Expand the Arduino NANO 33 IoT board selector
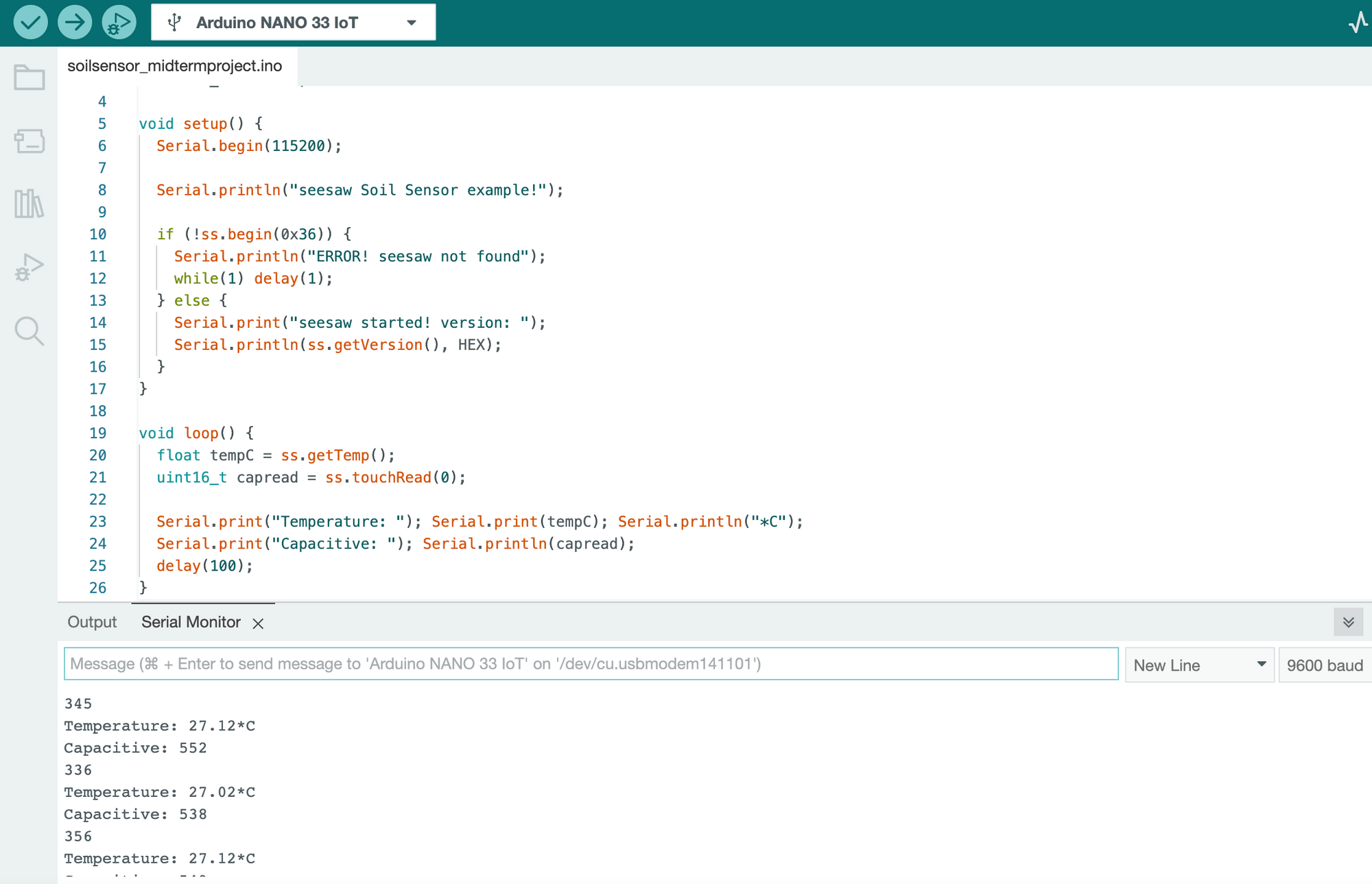Image resolution: width=1372 pixels, height=884 pixels. [293, 22]
